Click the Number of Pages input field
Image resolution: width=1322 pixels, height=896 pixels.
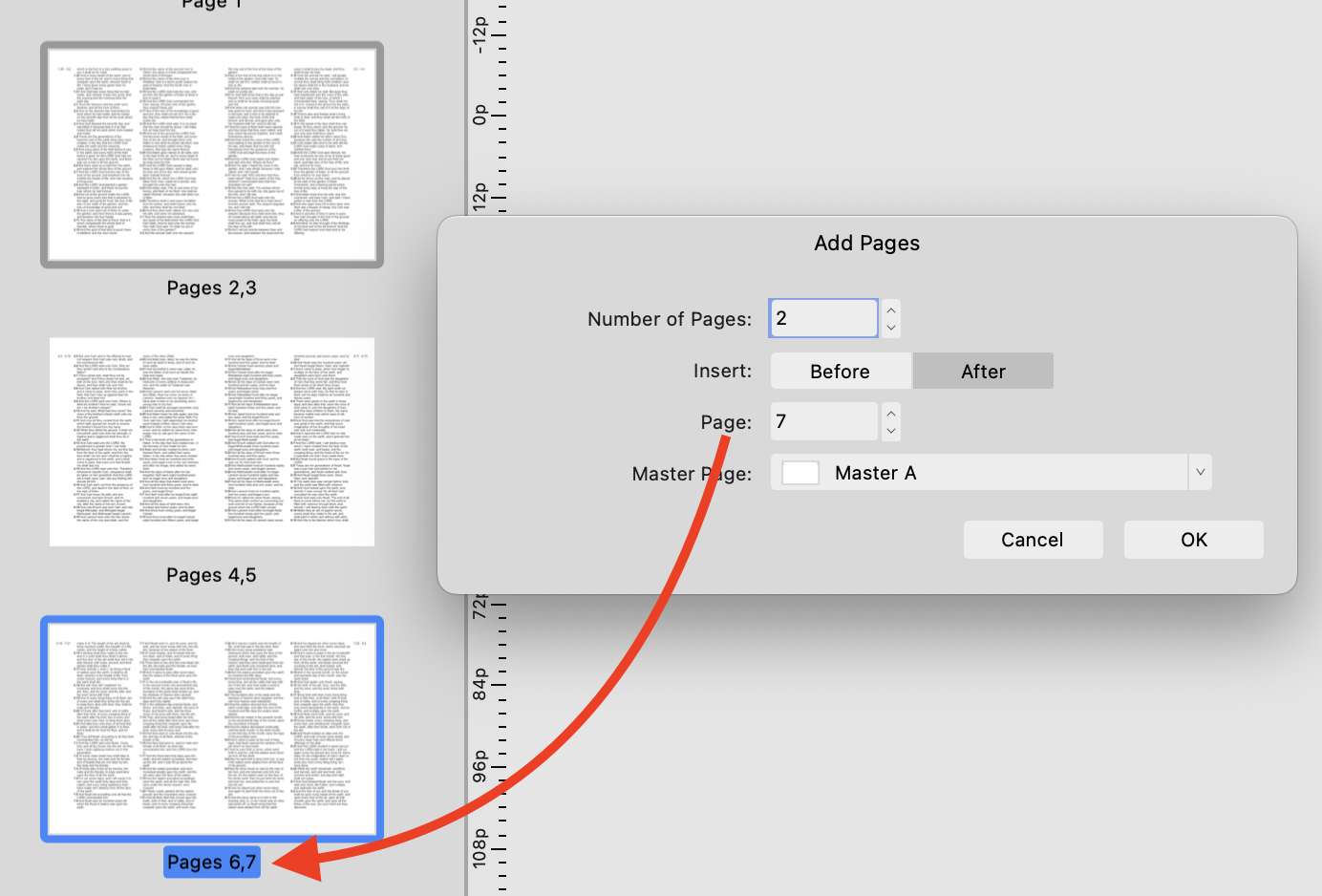pos(823,318)
